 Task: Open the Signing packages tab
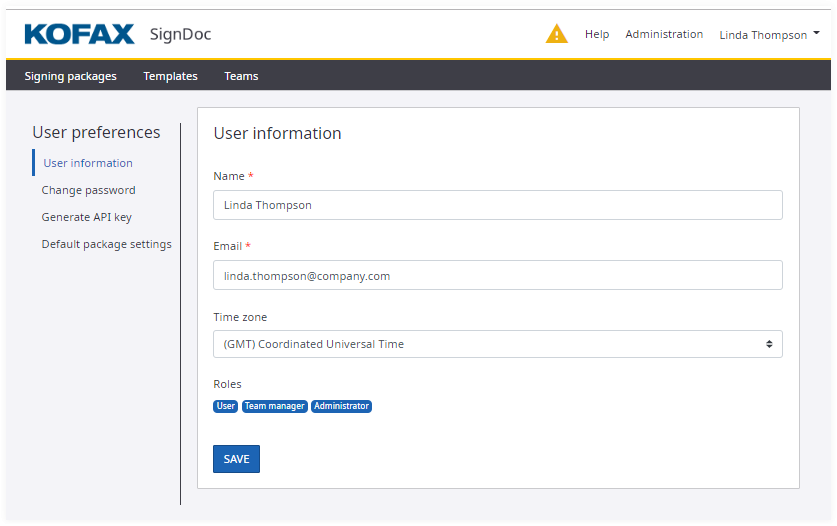click(x=70, y=76)
